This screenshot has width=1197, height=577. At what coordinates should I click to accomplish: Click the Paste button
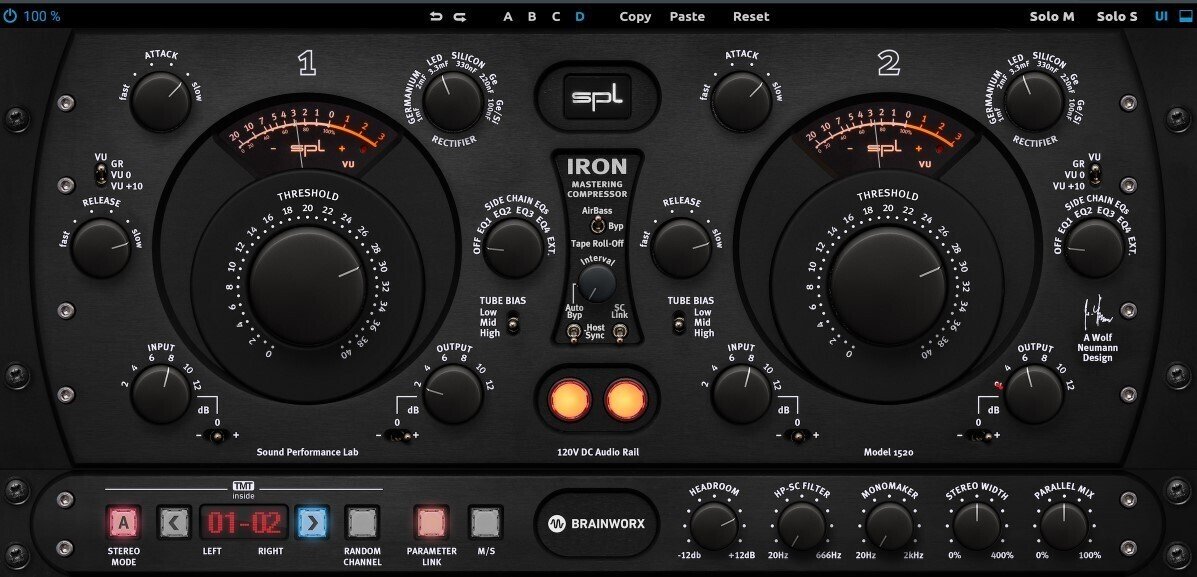687,16
